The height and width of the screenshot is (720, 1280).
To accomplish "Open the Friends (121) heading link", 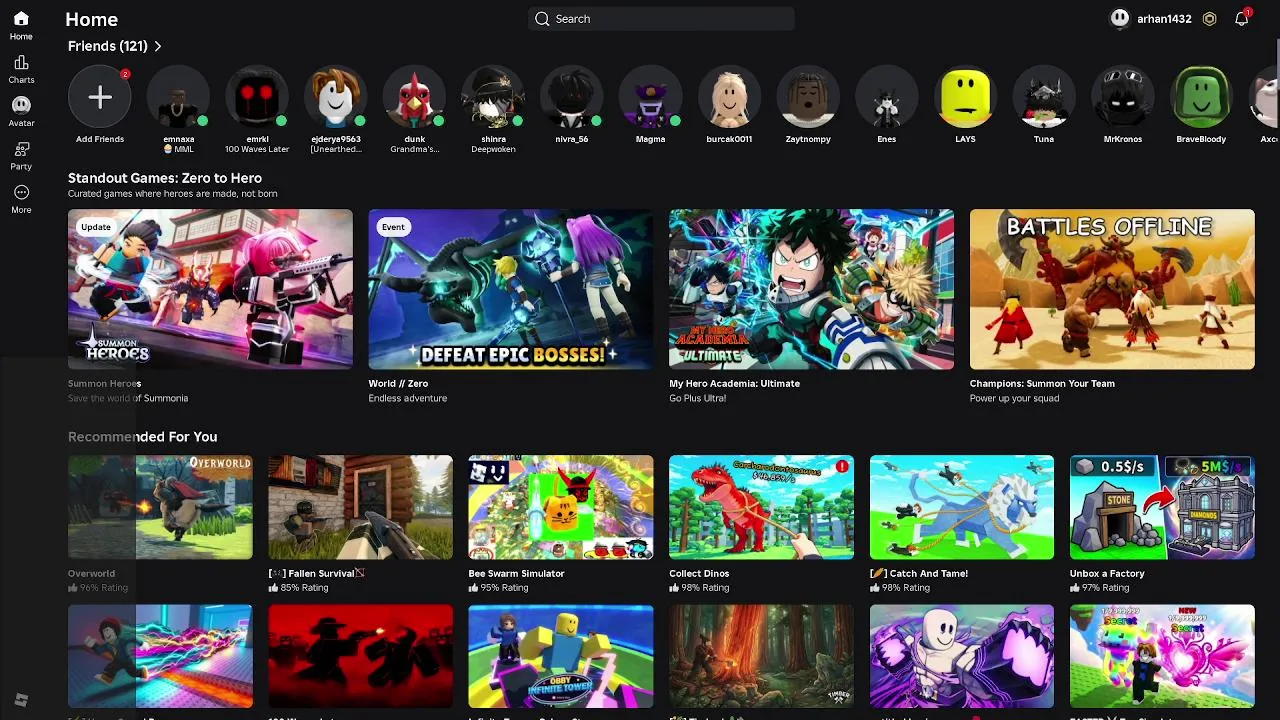I will click(x=108, y=46).
